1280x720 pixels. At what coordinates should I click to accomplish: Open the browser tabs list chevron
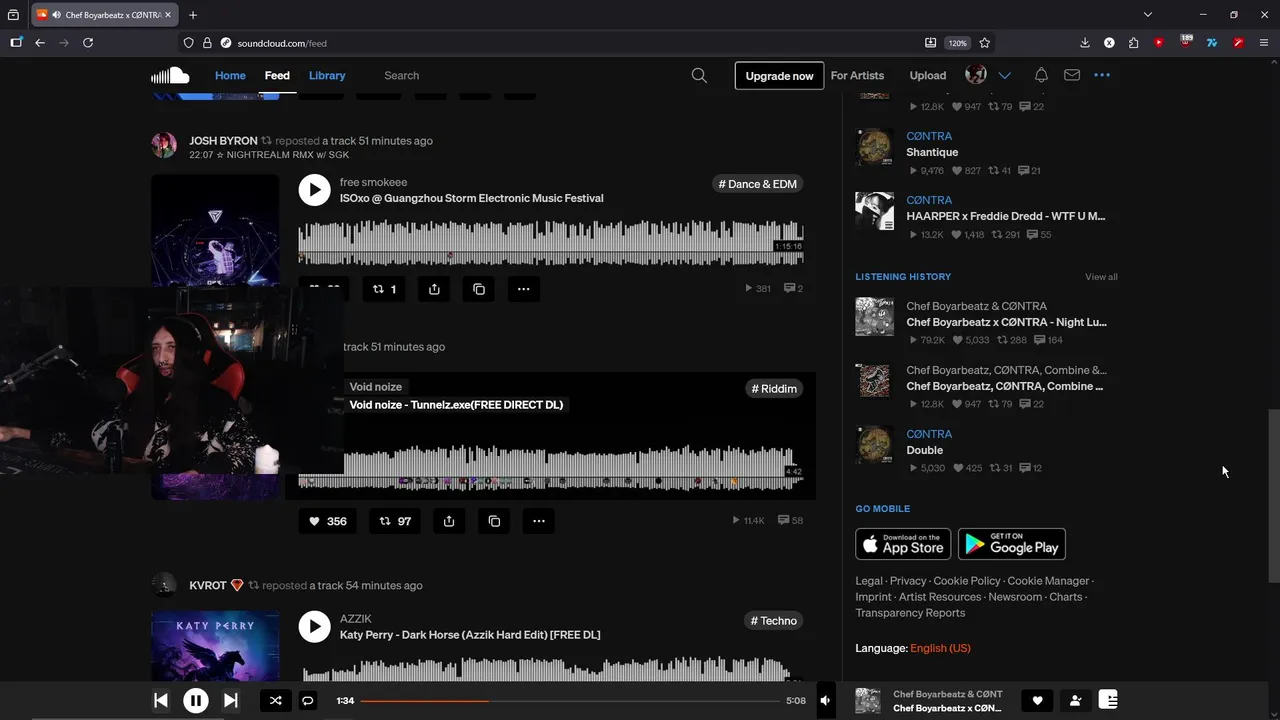coord(1148,14)
